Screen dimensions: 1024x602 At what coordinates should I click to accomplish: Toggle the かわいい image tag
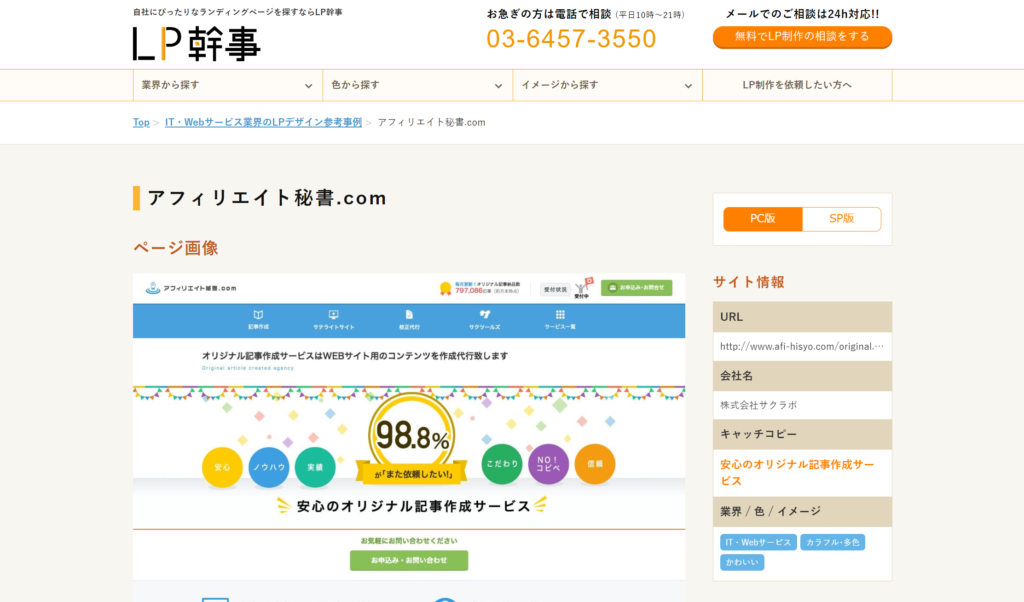coord(740,562)
